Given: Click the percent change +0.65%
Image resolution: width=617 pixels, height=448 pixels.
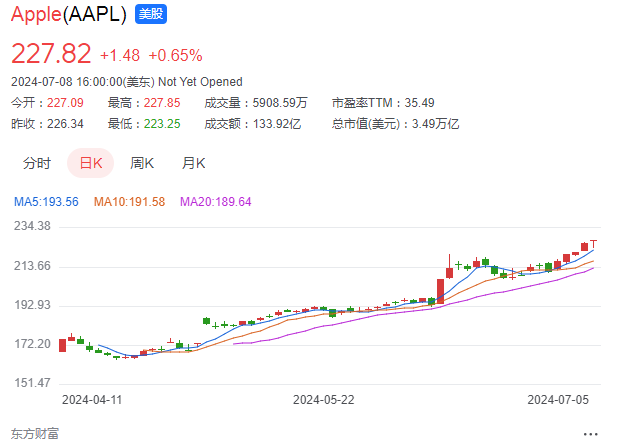Looking at the screenshot, I should pos(175,55).
